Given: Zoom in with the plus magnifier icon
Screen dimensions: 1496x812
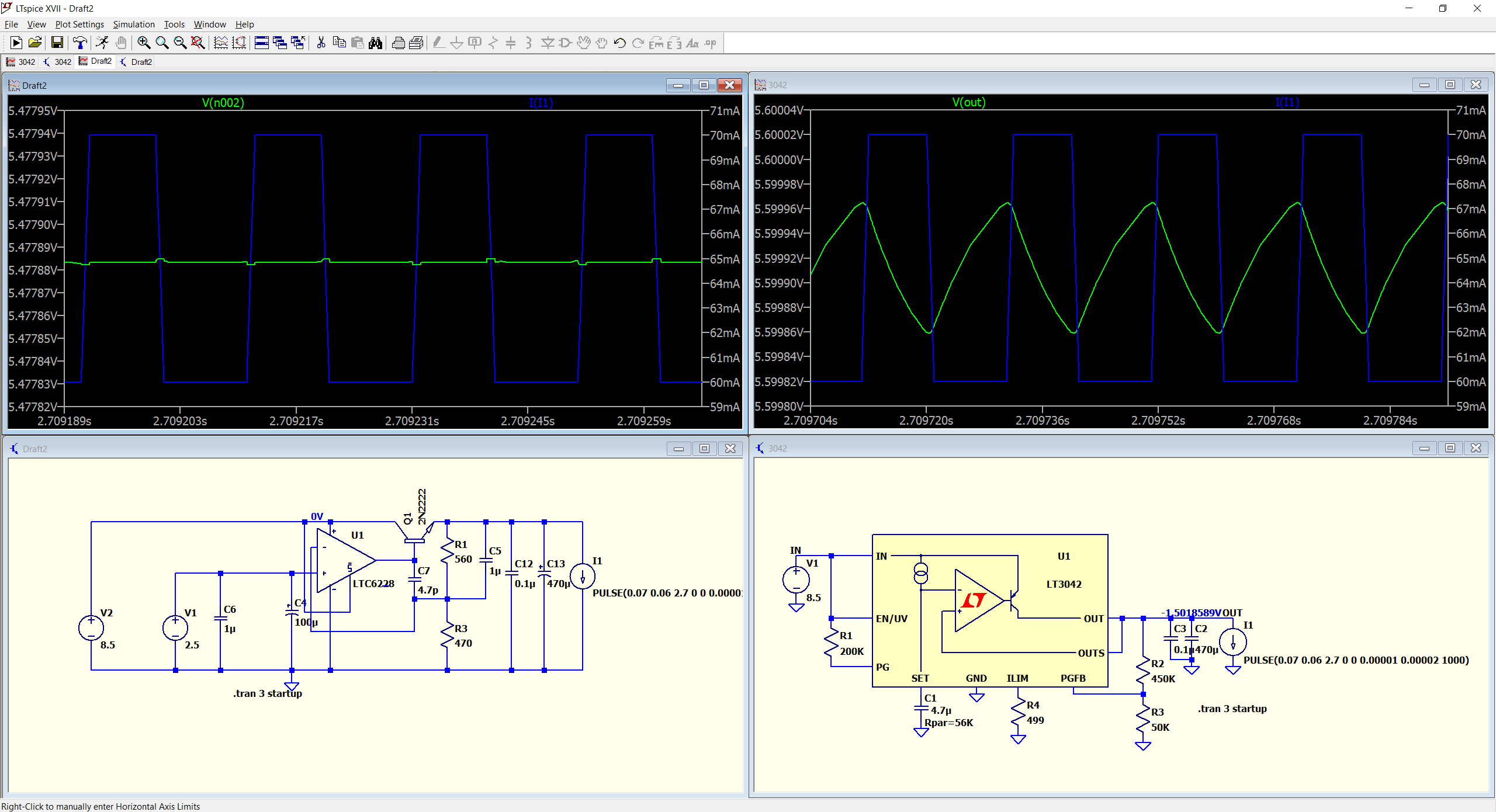Looking at the screenshot, I should [x=144, y=43].
